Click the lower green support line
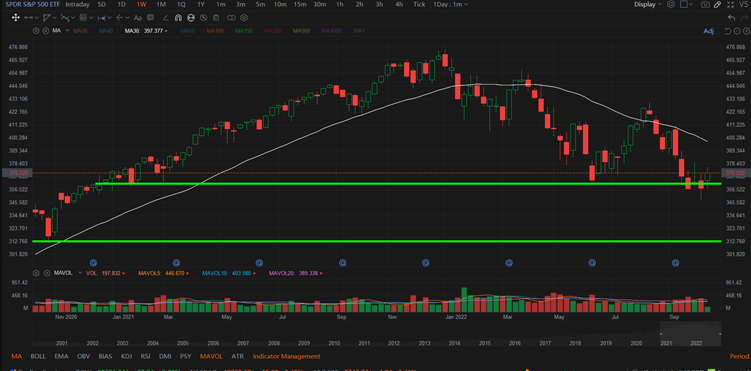Viewport: 751px width, 371px height. click(377, 241)
